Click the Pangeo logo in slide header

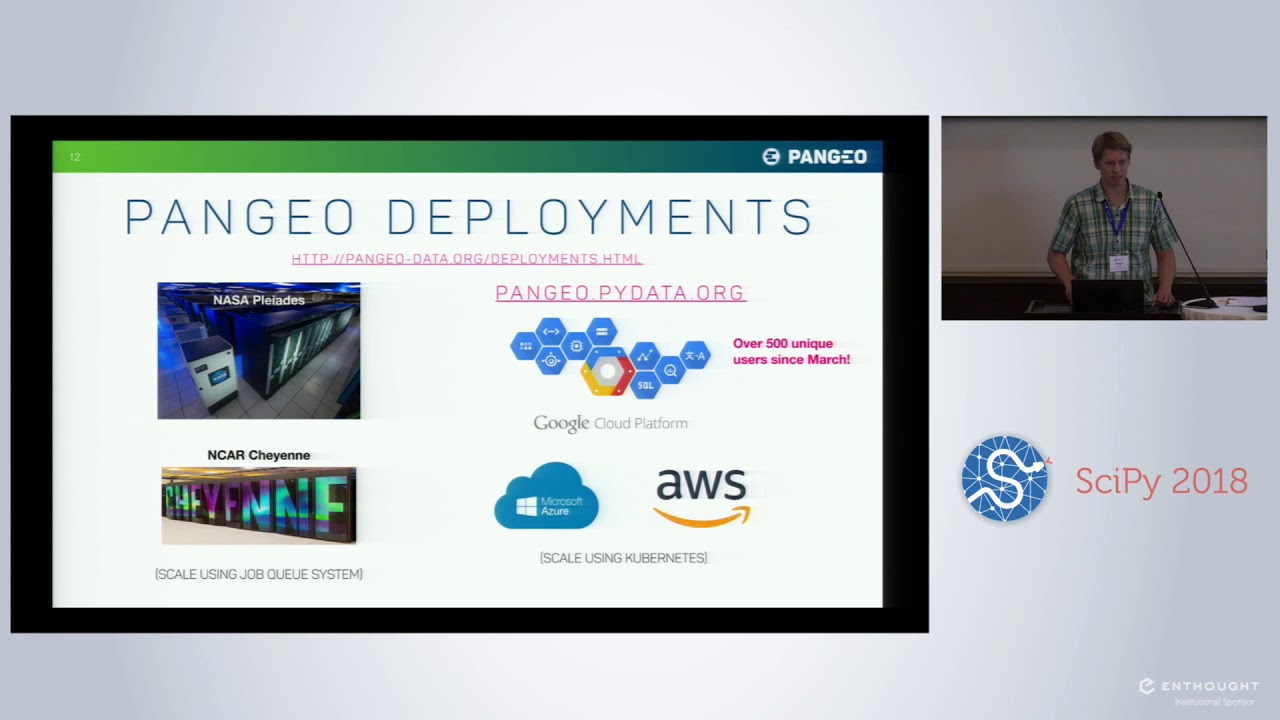coord(814,157)
